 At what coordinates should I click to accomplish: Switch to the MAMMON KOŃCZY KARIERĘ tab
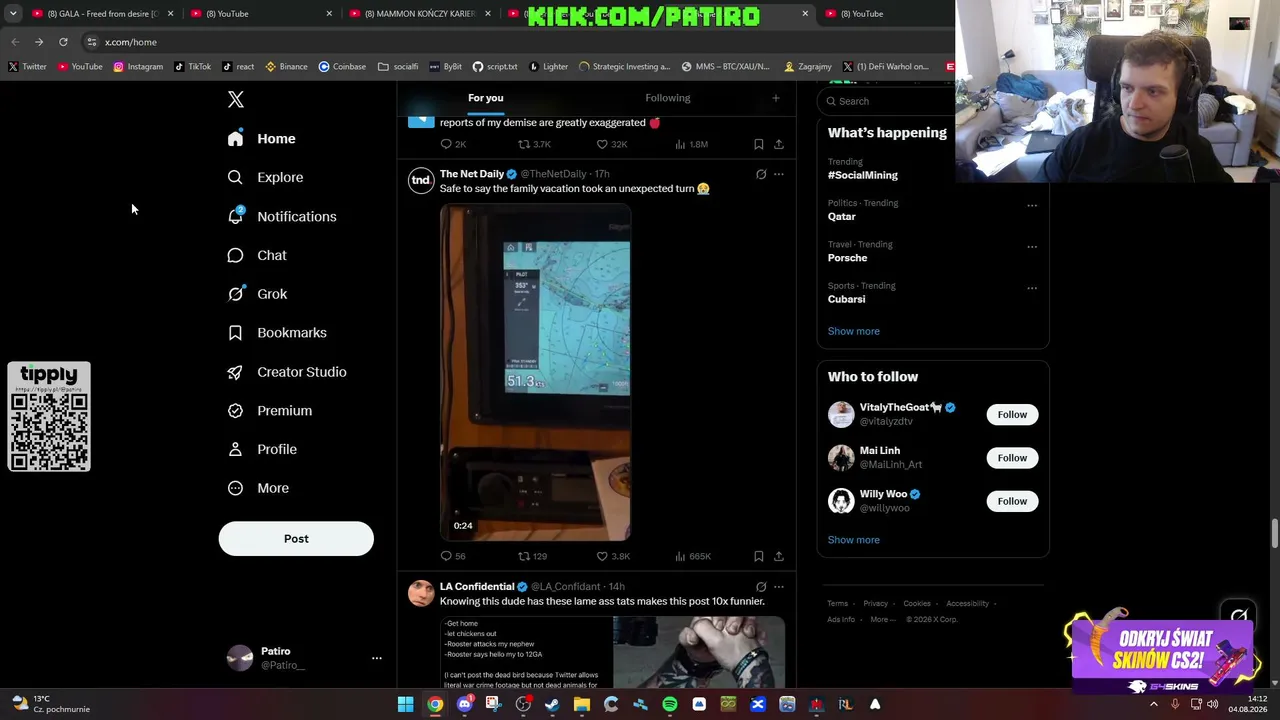[420, 14]
